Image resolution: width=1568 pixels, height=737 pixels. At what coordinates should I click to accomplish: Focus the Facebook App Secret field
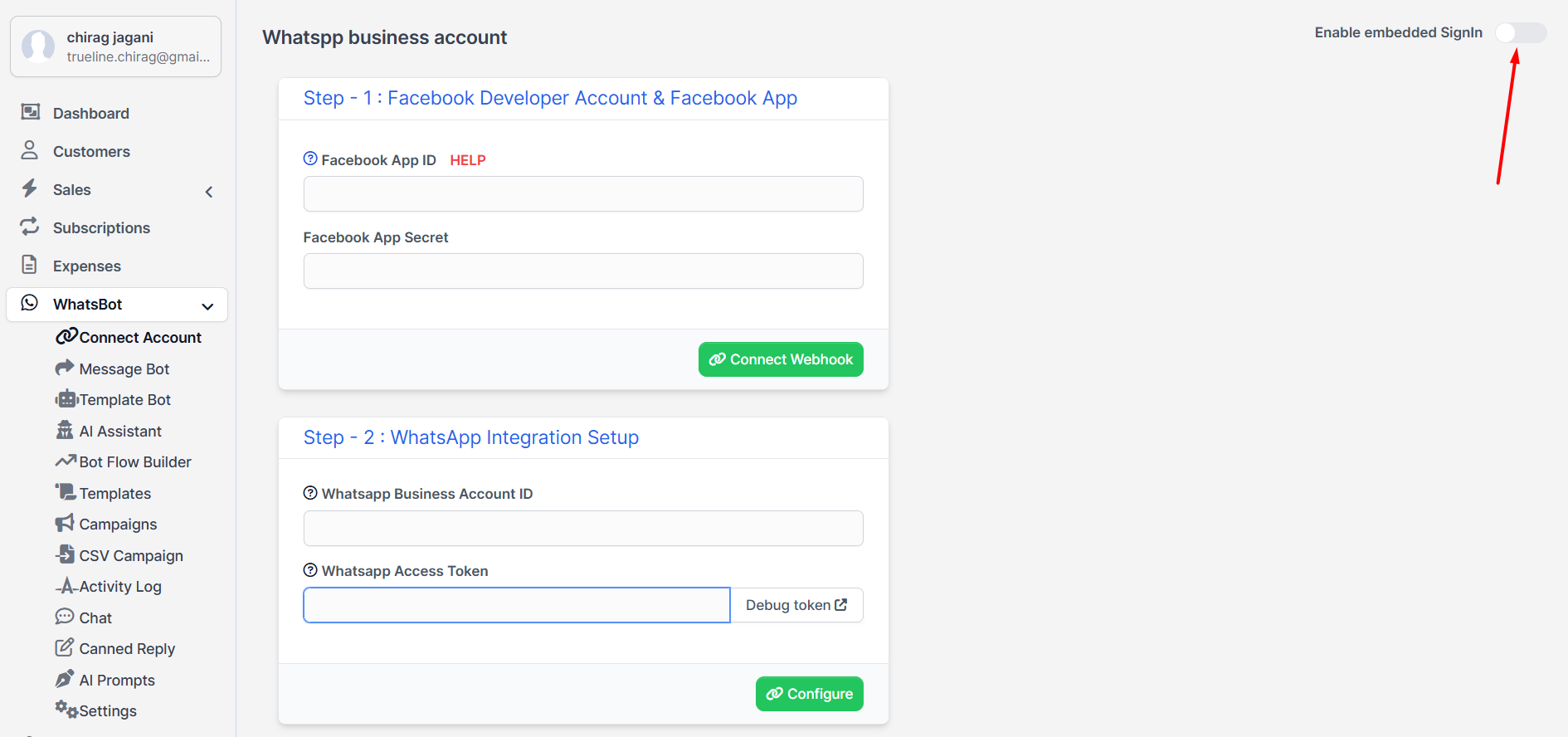click(x=582, y=271)
